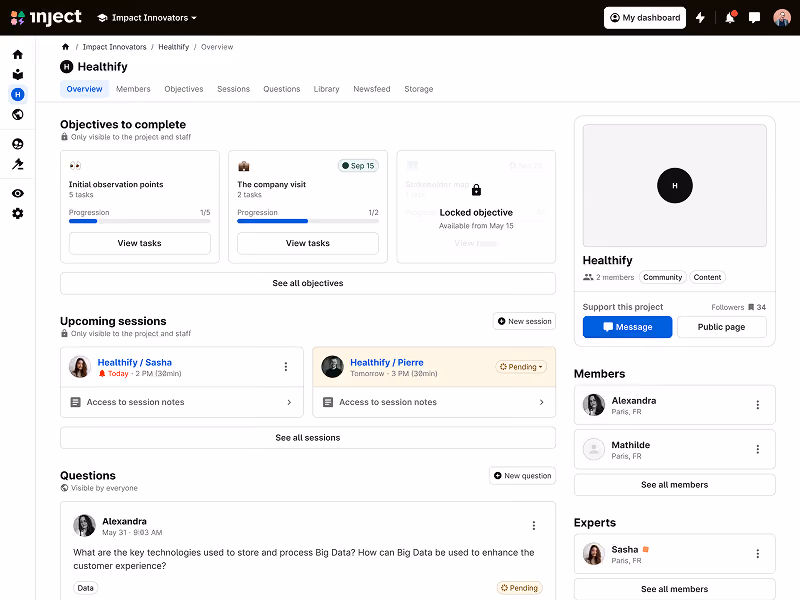Switch to the Members tab
Screen dimensions: 800x600
click(133, 89)
